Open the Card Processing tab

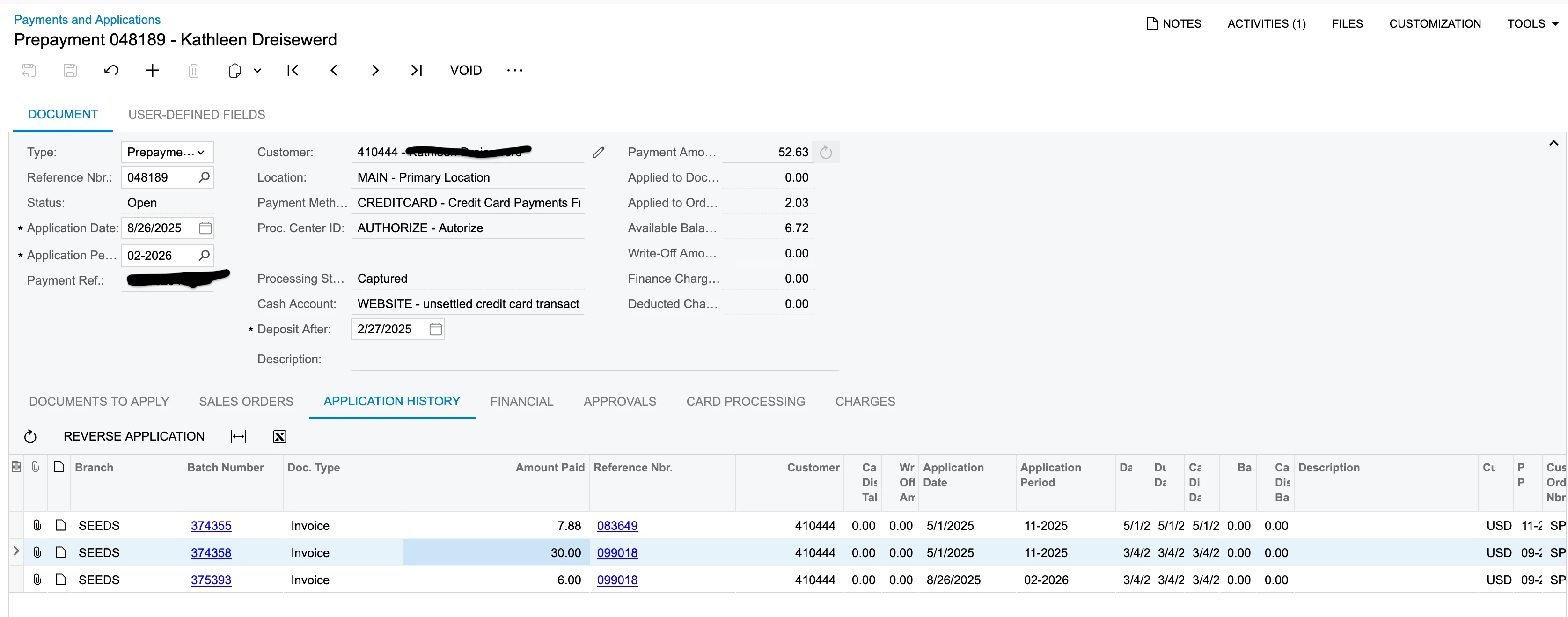745,401
